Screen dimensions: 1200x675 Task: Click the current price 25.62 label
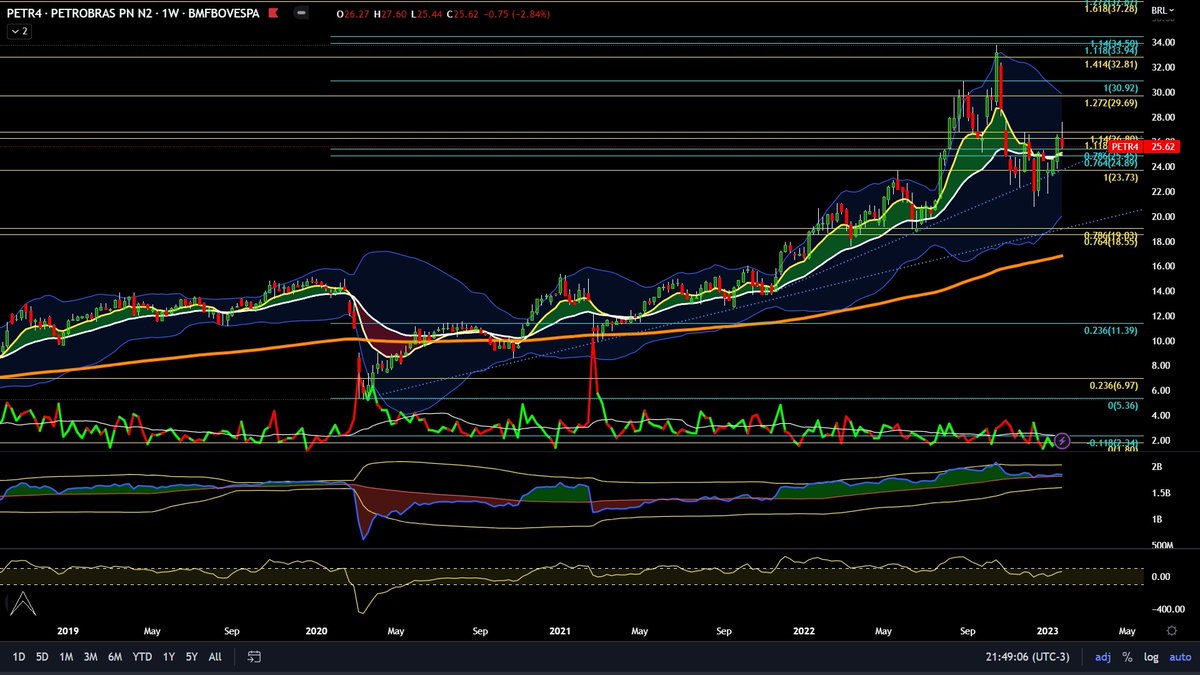pos(1161,146)
